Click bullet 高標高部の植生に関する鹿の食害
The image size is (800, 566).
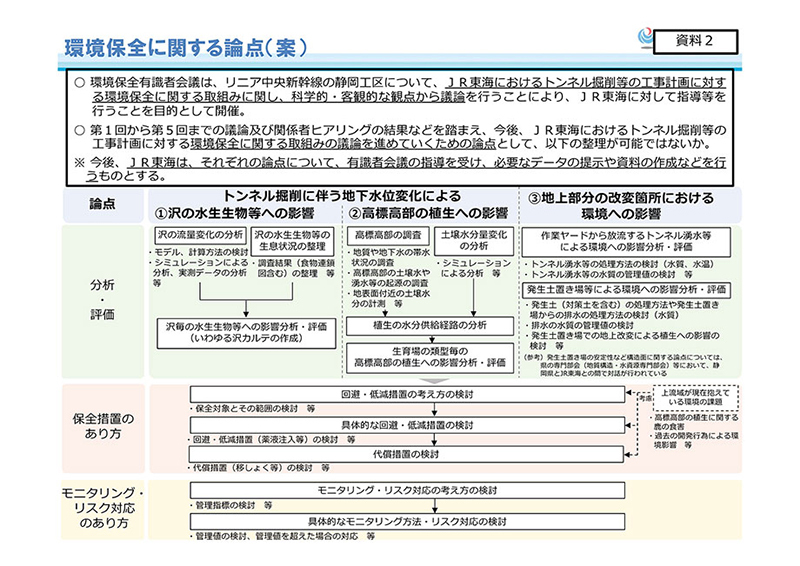(x=696, y=422)
